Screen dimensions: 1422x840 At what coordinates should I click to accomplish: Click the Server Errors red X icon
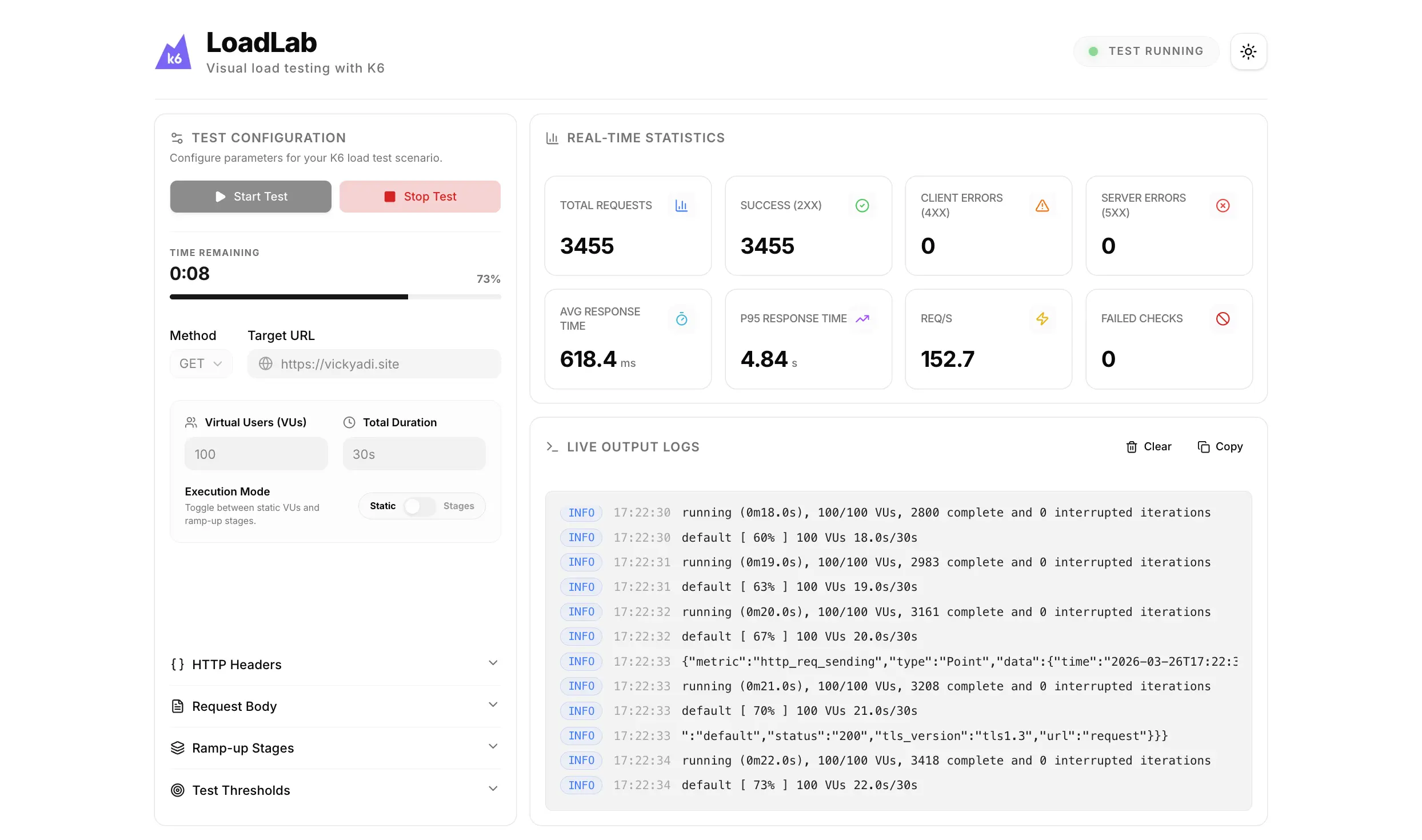(x=1223, y=206)
